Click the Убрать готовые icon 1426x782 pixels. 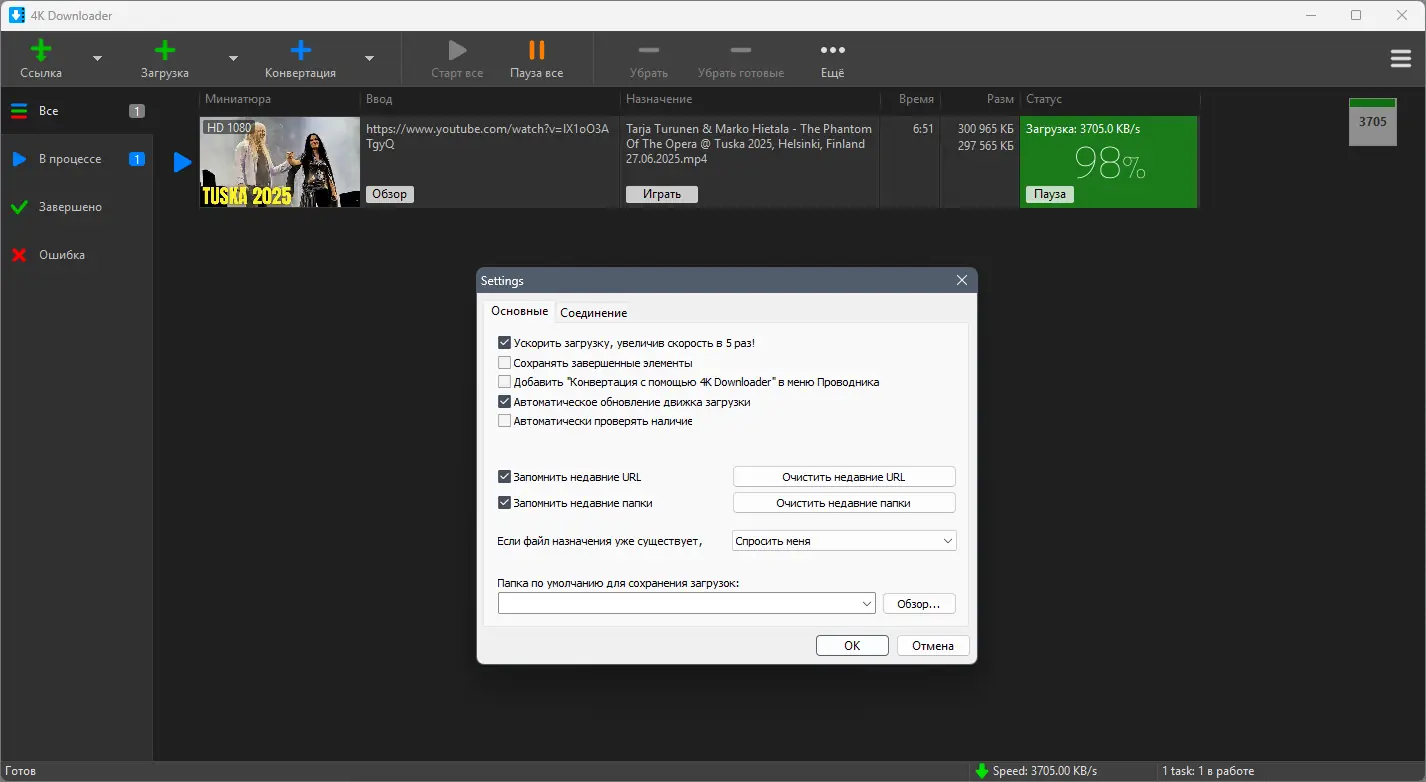pos(741,50)
